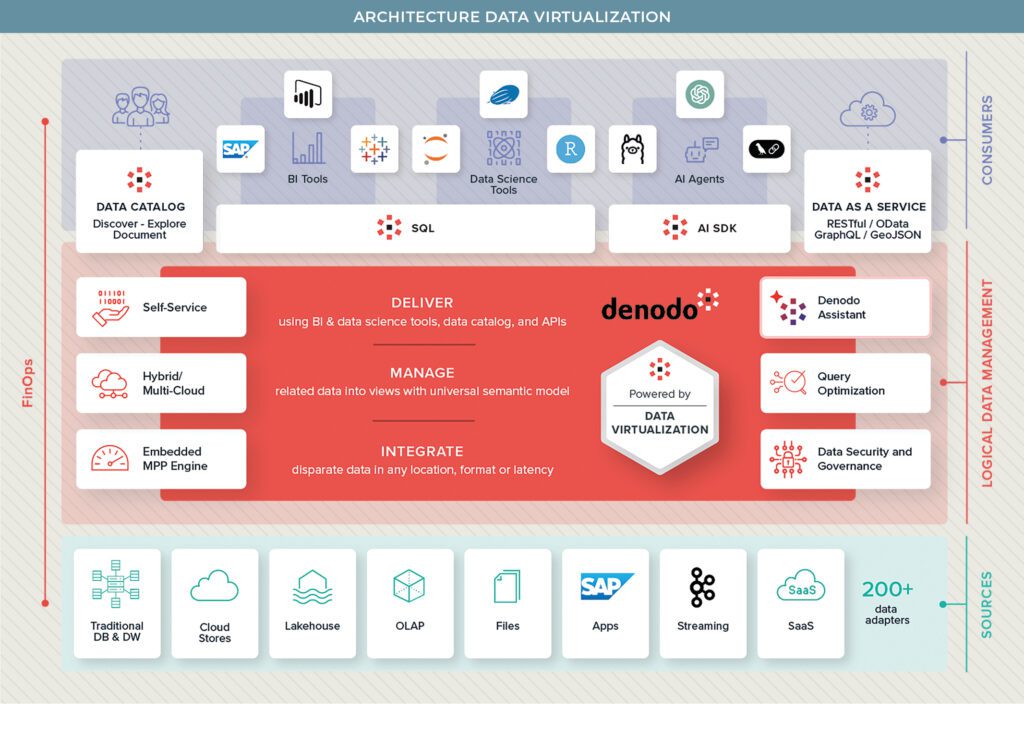1024x734 pixels.
Task: Click the Self-Service hand binary icon
Action: [x=110, y=308]
